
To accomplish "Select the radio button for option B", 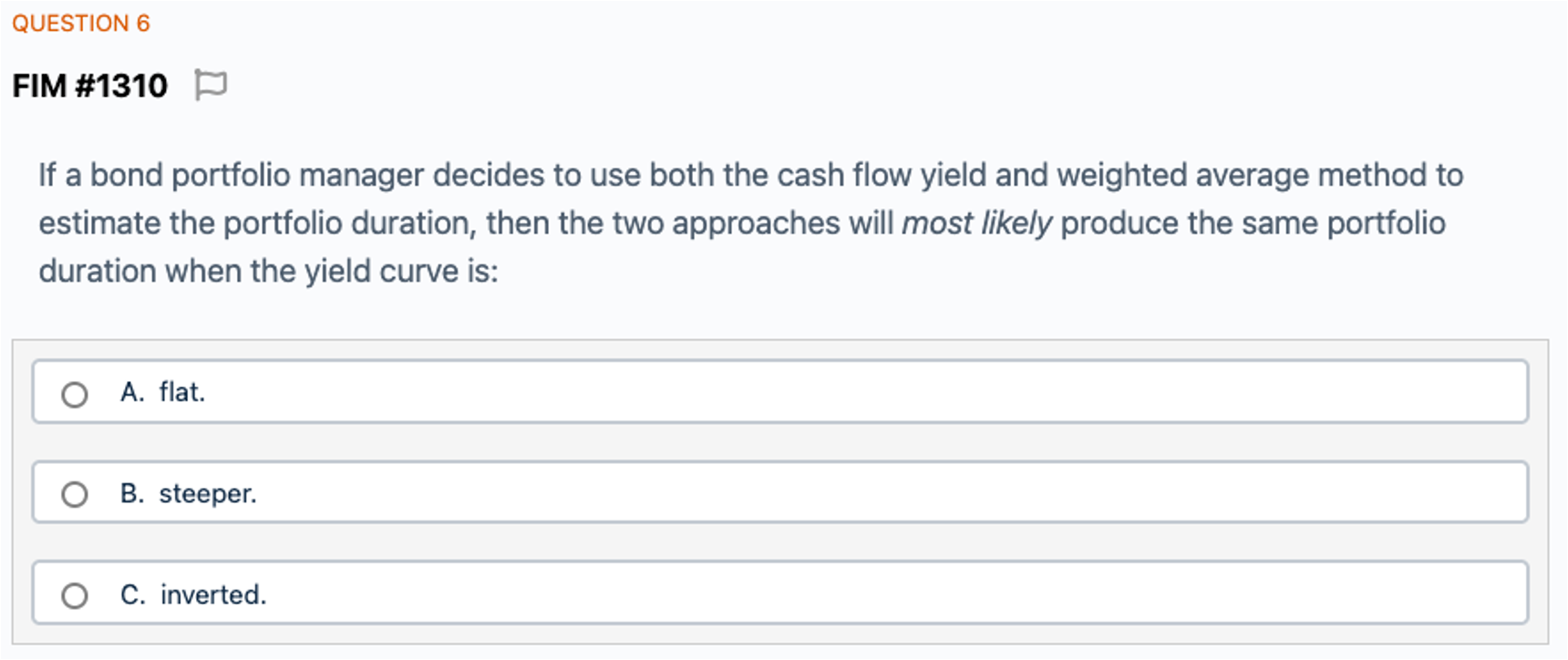I will click(75, 494).
